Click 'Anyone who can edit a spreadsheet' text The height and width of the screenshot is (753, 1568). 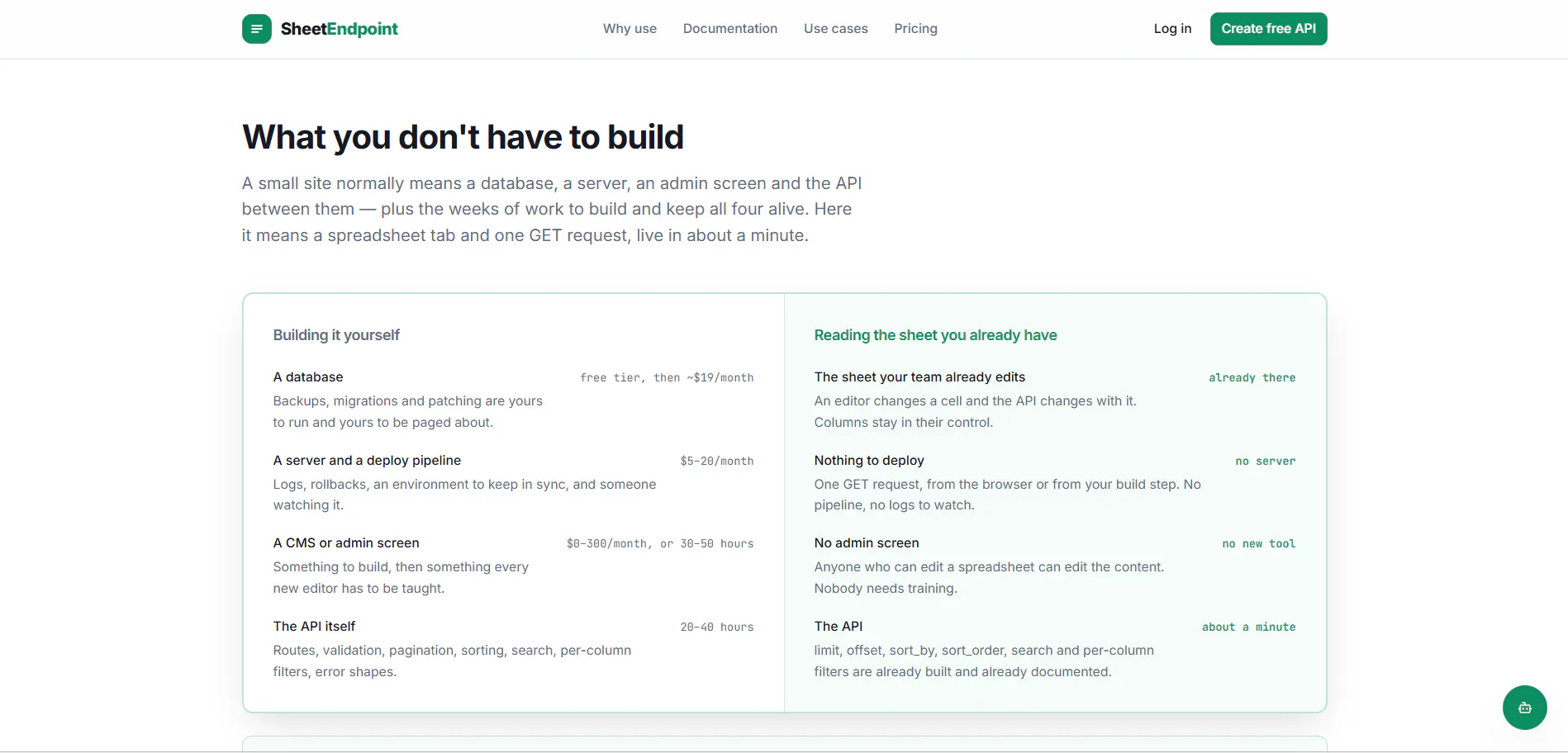(989, 578)
